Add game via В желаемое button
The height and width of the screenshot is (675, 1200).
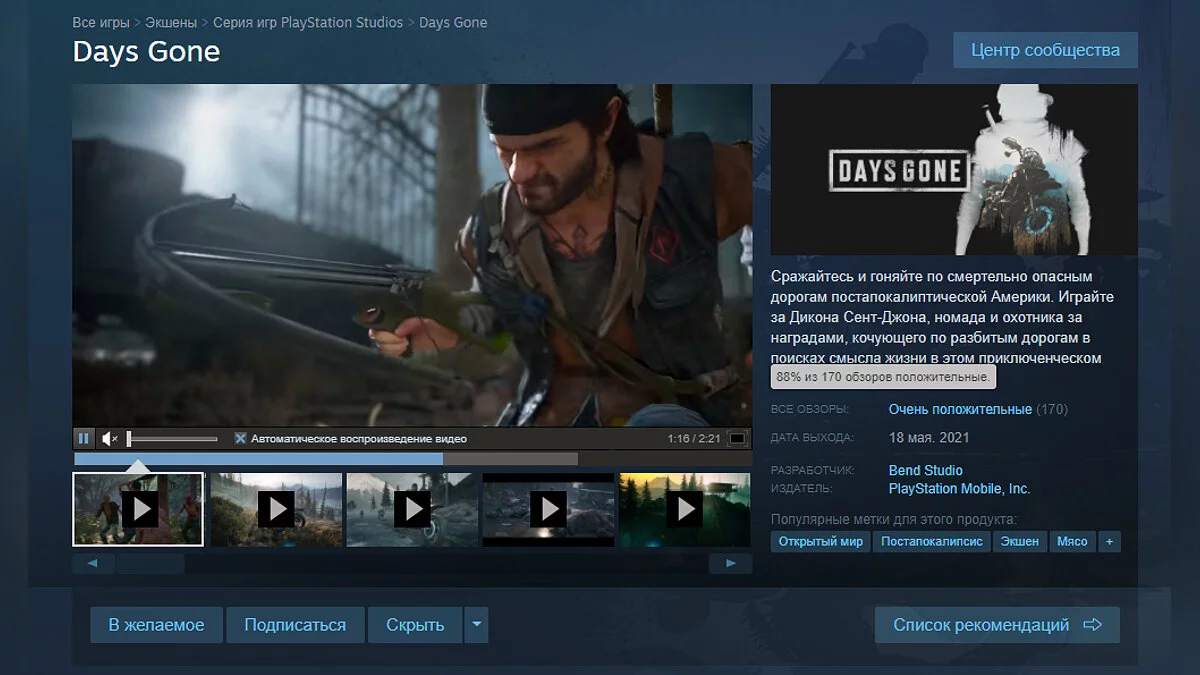(156, 625)
